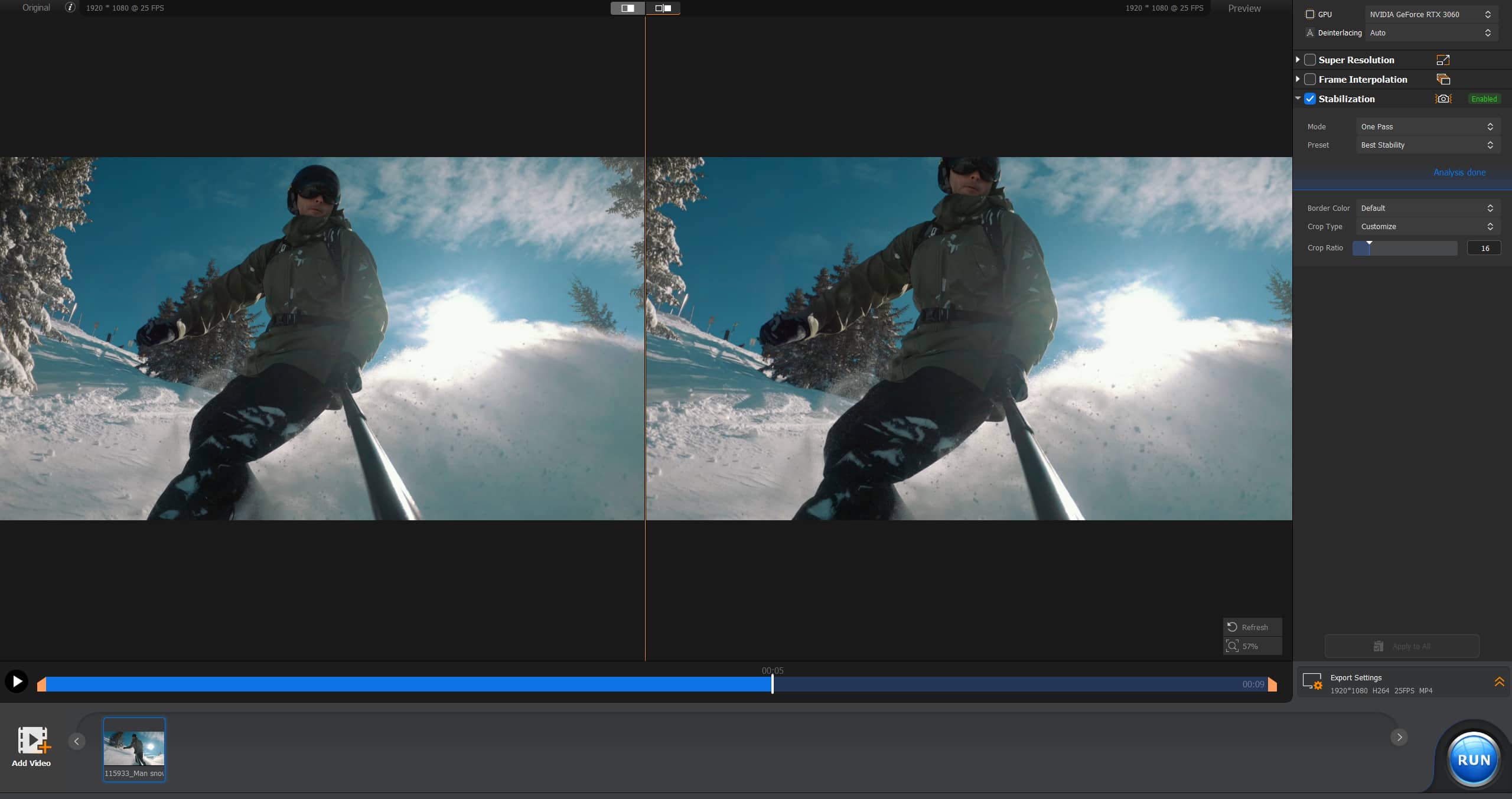This screenshot has width=1512, height=799.
Task: Click the 57% zoom level button
Action: [x=1252, y=646]
